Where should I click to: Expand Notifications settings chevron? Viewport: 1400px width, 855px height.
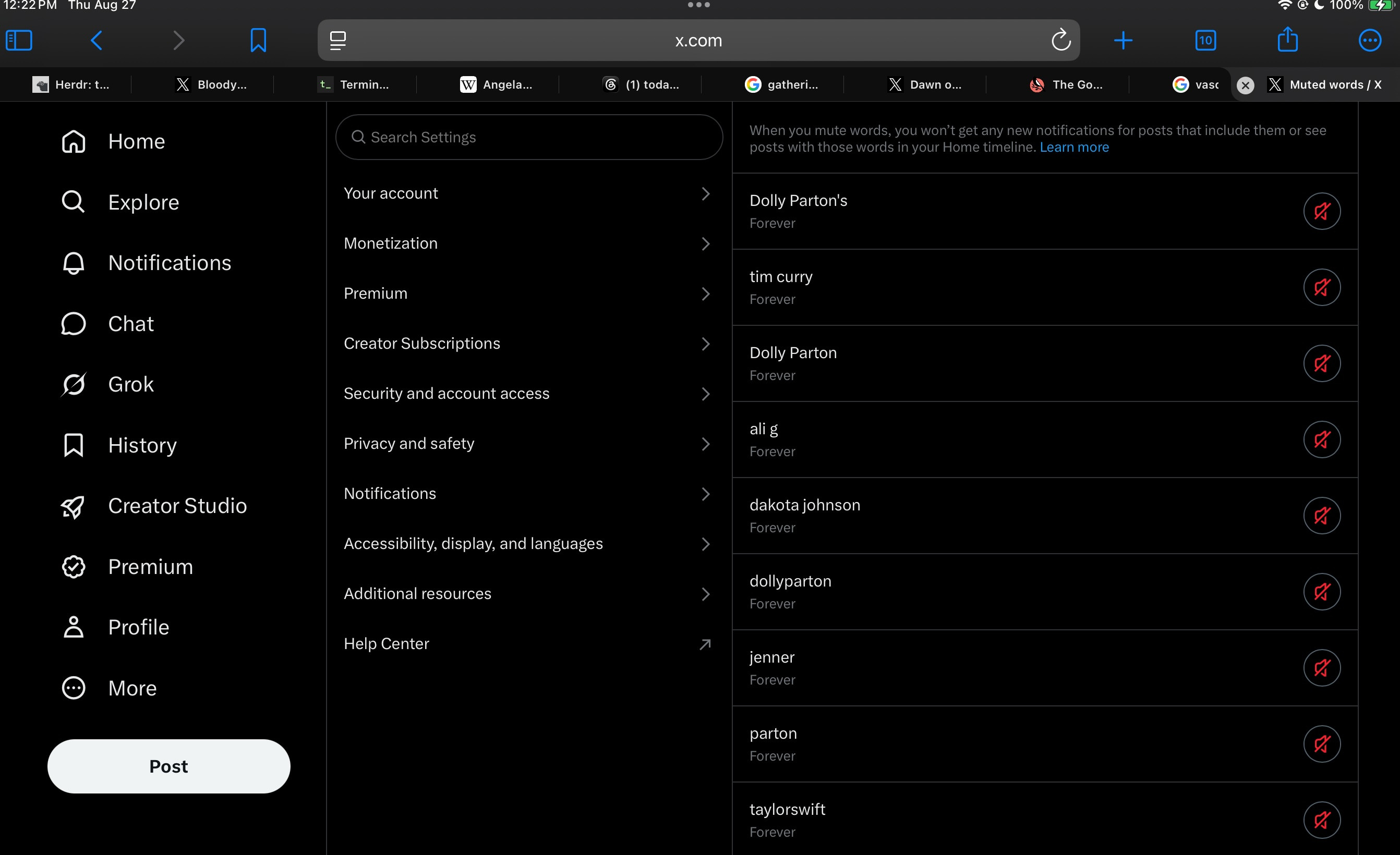tap(706, 493)
